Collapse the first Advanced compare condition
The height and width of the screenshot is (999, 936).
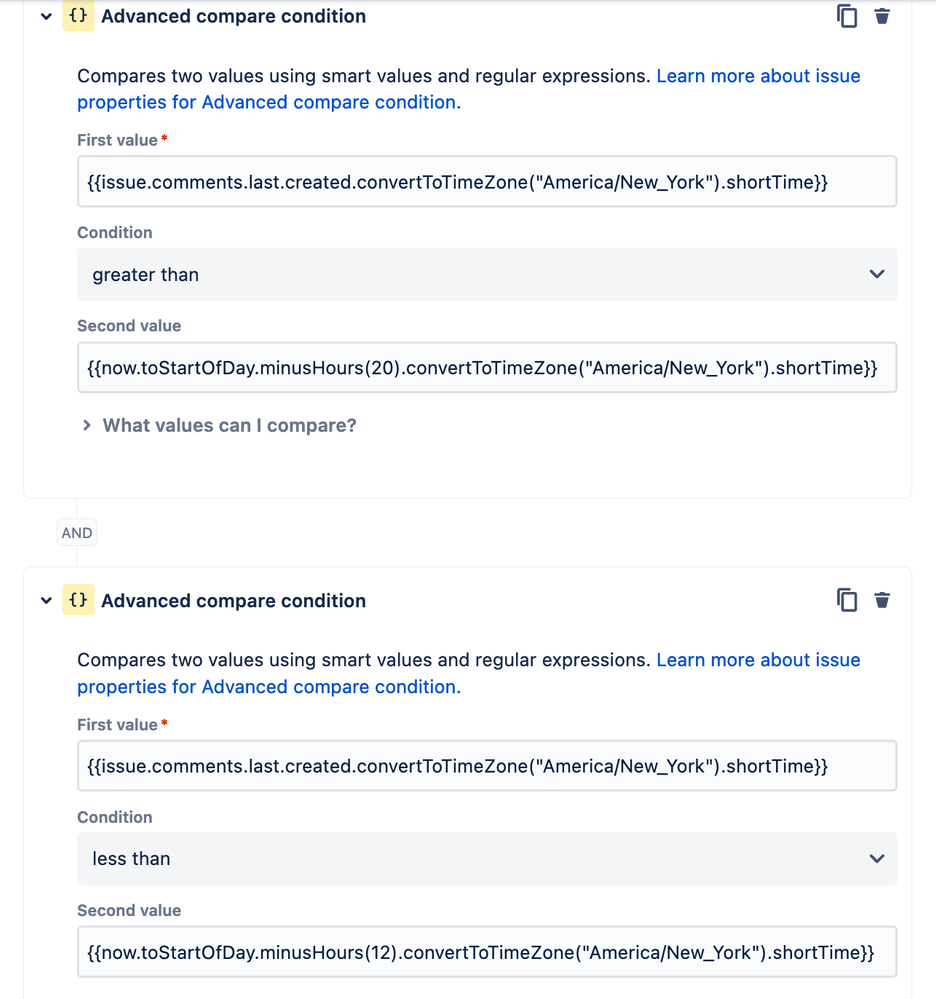pos(46,17)
